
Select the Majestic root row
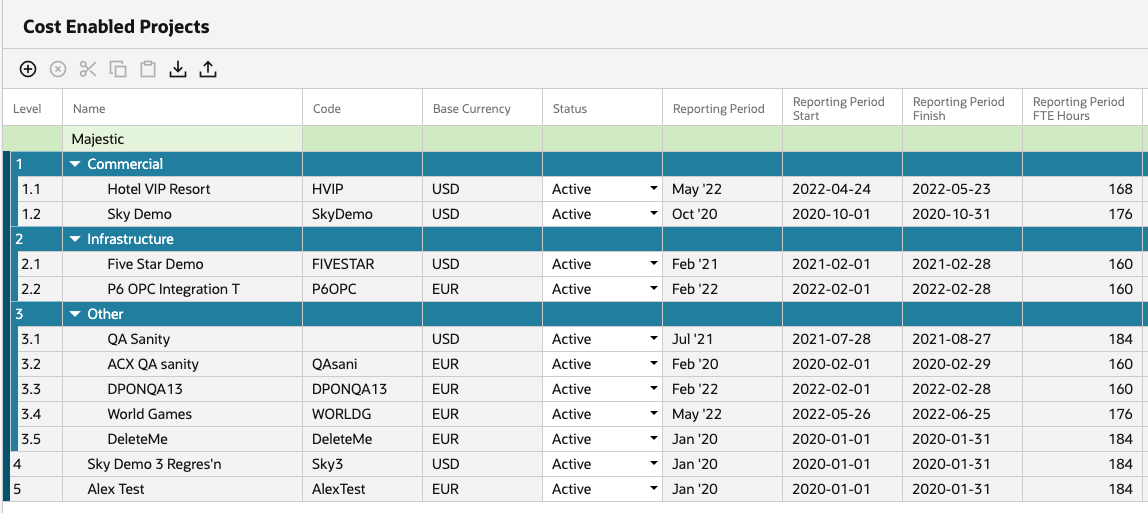pyautogui.click(x=574, y=138)
